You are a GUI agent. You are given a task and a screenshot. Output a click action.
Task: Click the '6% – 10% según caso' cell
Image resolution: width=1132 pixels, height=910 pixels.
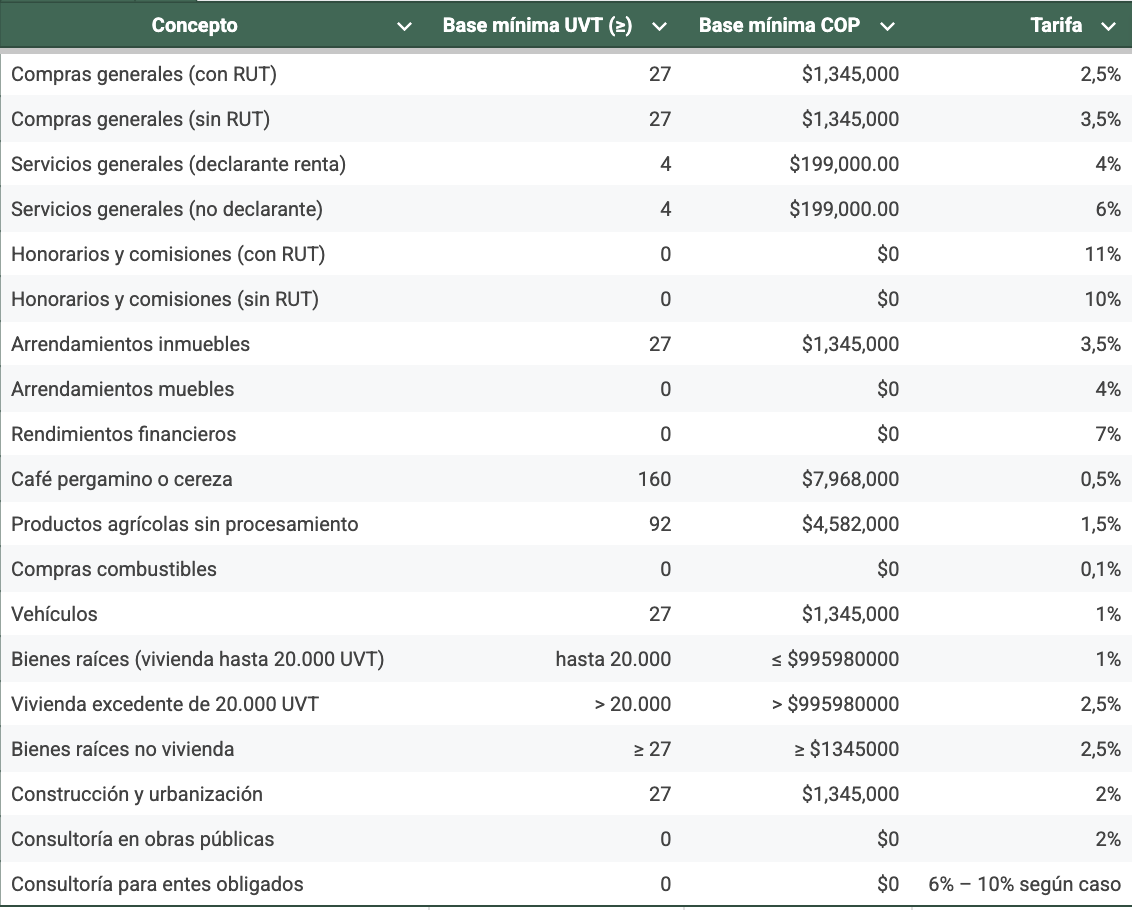coord(1024,884)
